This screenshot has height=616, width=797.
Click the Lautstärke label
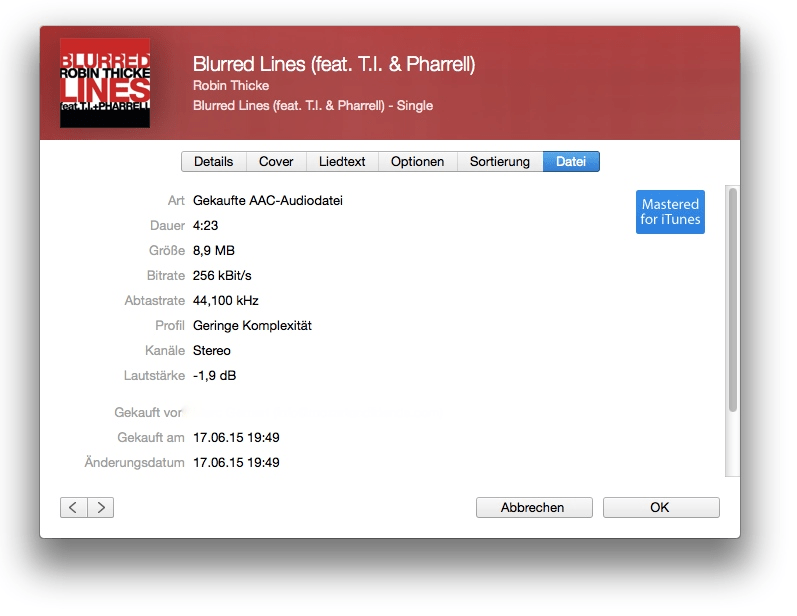(155, 375)
